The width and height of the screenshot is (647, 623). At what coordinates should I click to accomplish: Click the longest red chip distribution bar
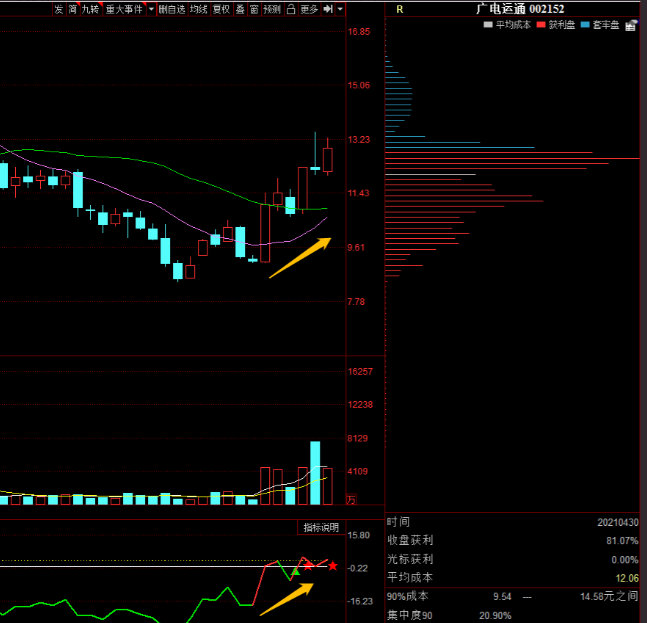[512, 158]
